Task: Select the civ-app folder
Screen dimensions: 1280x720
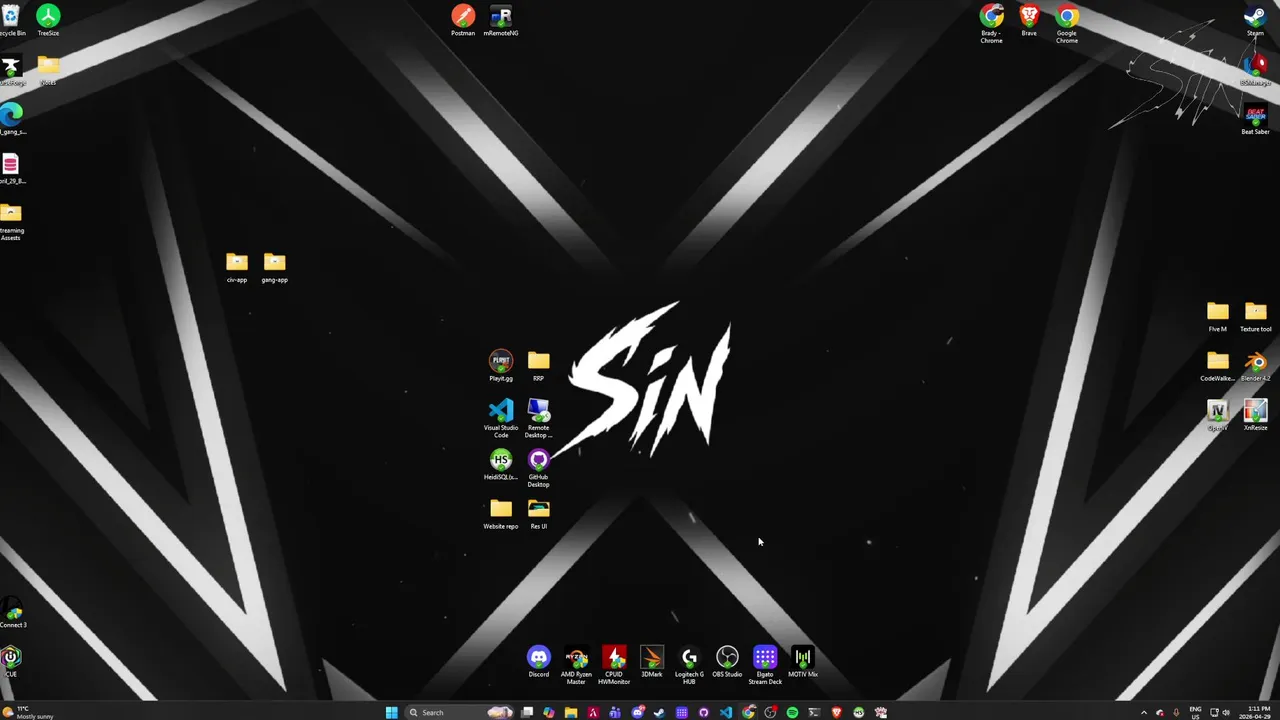Action: [237, 267]
